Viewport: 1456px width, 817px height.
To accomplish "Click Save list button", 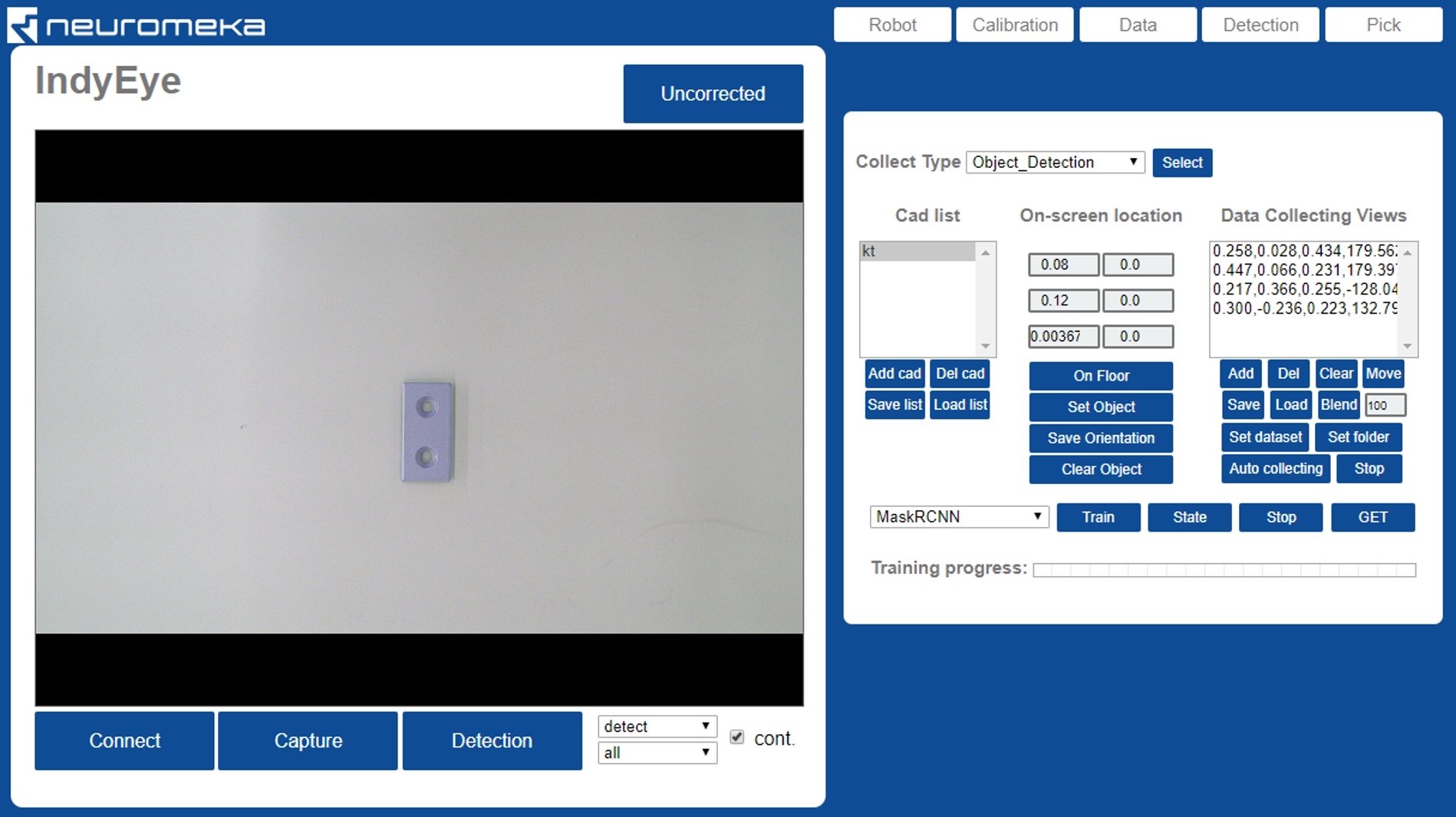I will click(x=894, y=405).
